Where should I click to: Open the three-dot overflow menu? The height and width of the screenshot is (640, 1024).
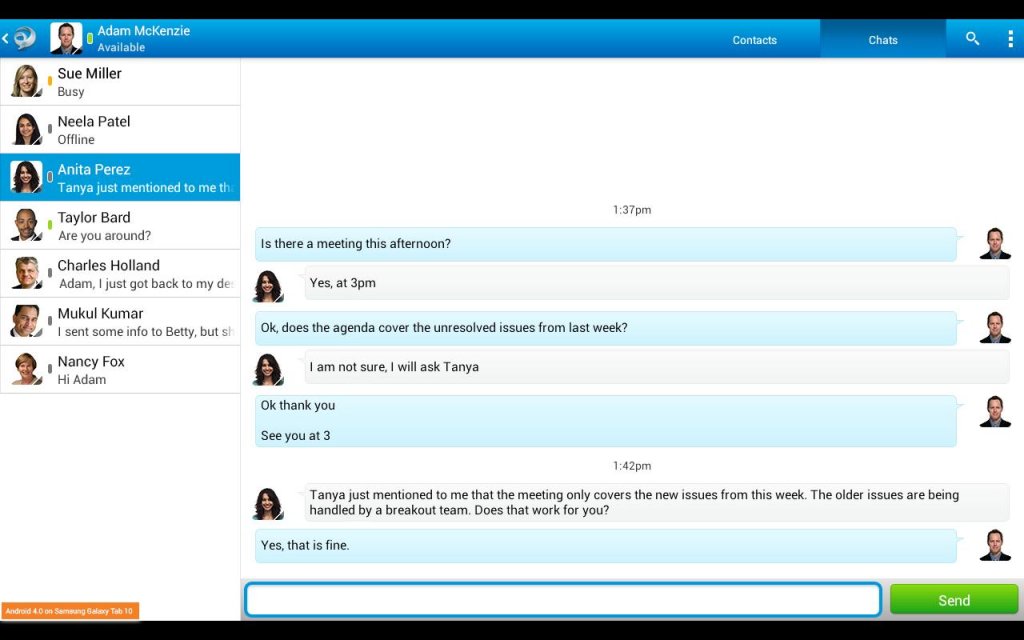(x=1010, y=39)
